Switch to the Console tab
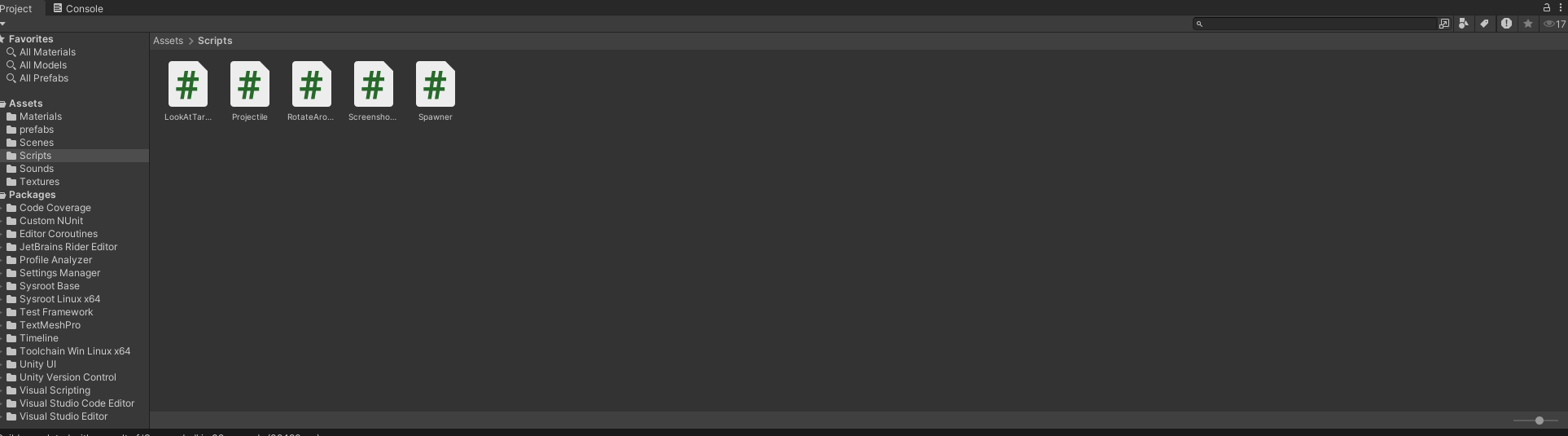This screenshot has width=1568, height=436. pyautogui.click(x=78, y=8)
